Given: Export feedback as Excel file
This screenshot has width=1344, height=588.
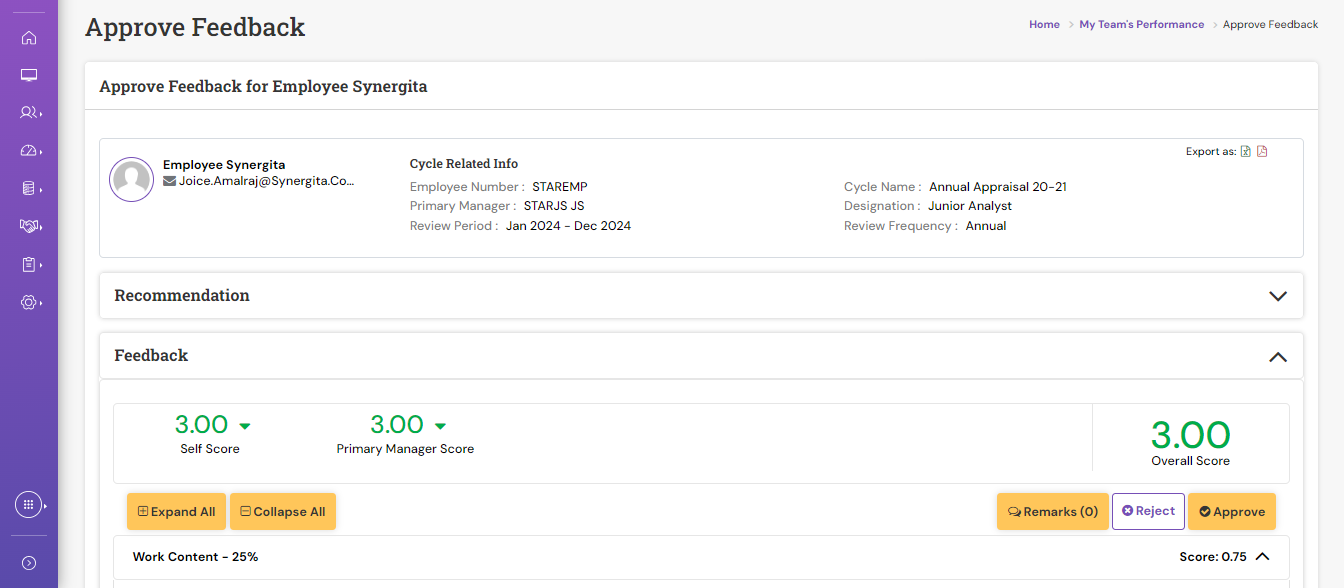Looking at the screenshot, I should (1246, 152).
